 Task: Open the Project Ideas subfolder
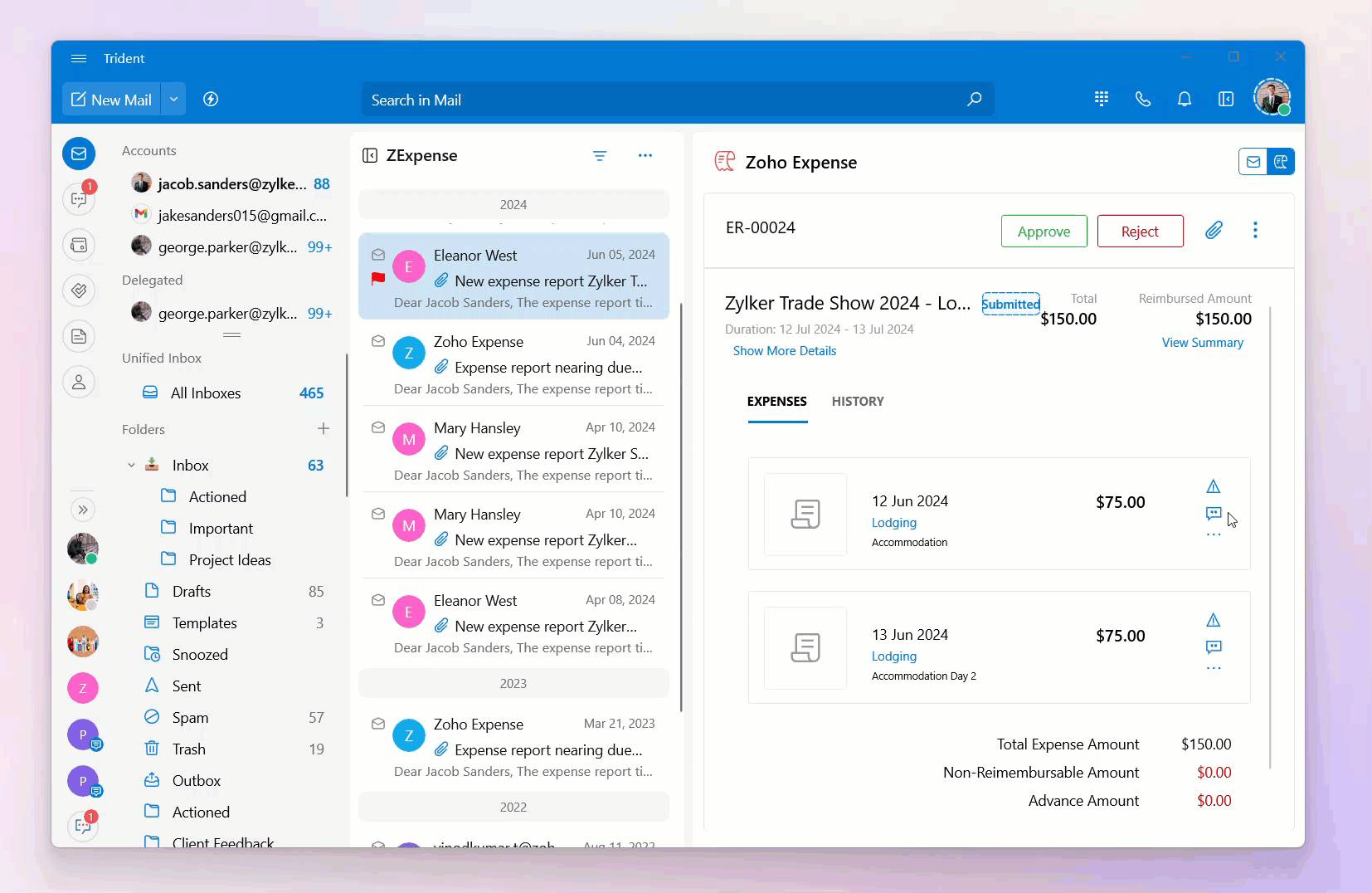pos(230,560)
